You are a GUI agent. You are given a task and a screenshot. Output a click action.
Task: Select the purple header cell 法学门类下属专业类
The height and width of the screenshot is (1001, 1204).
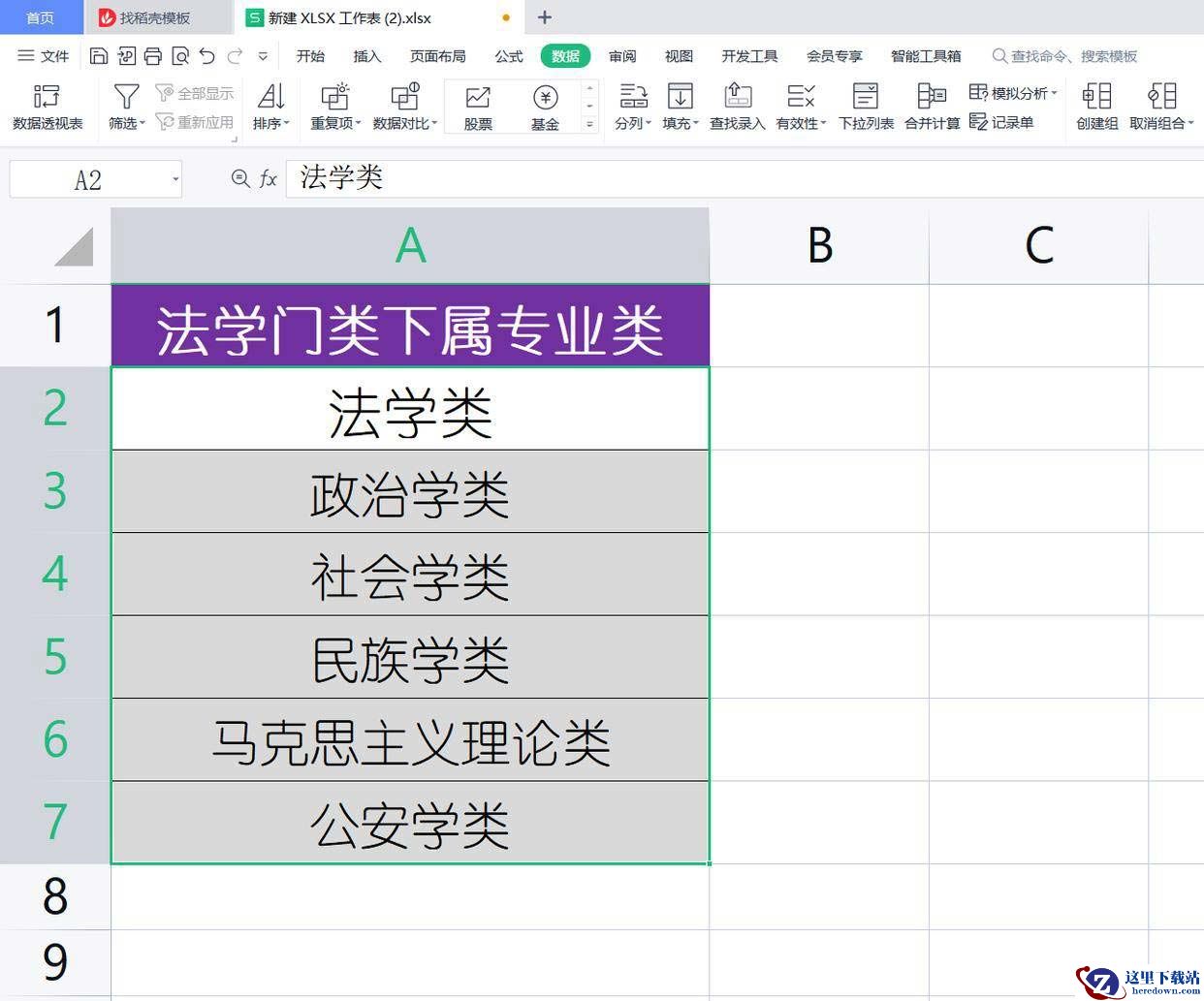pyautogui.click(x=410, y=326)
